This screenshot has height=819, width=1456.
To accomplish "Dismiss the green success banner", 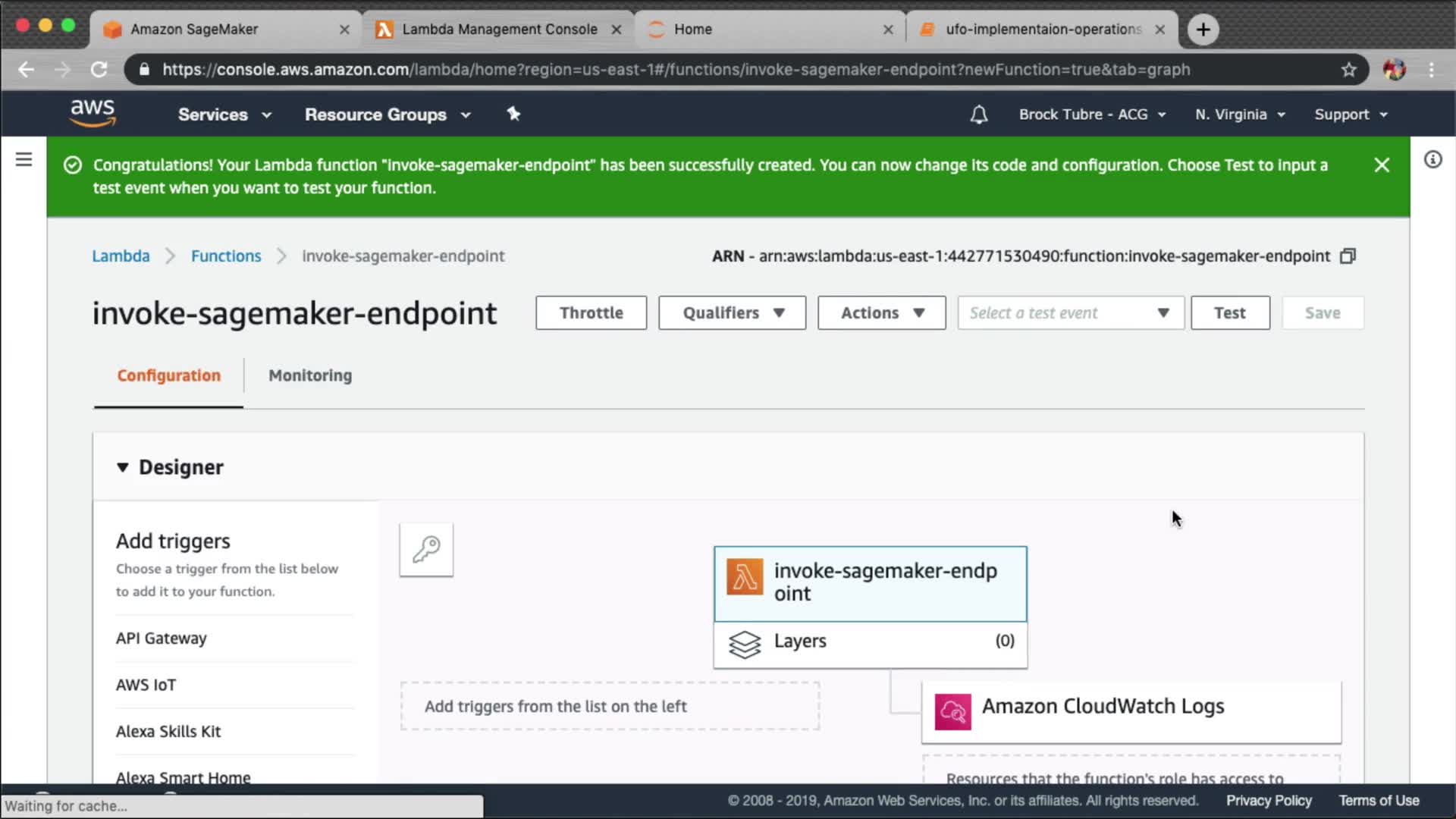I will point(1382,165).
